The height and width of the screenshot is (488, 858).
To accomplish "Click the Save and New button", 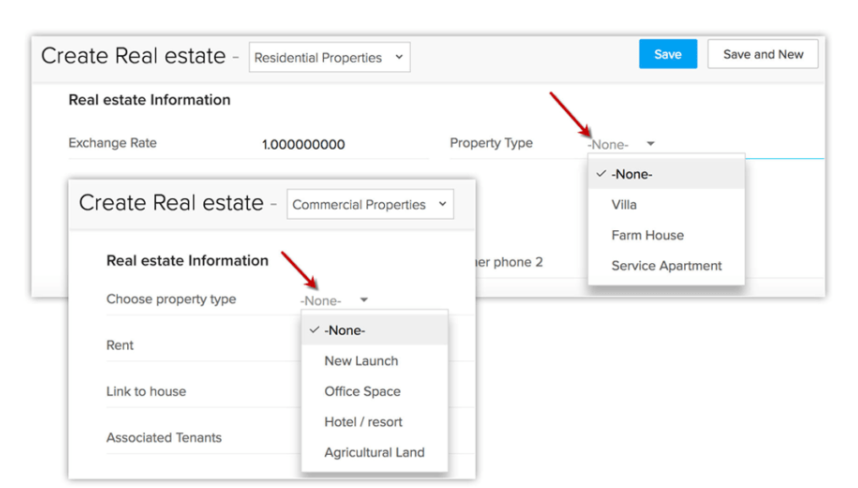I will (x=763, y=54).
